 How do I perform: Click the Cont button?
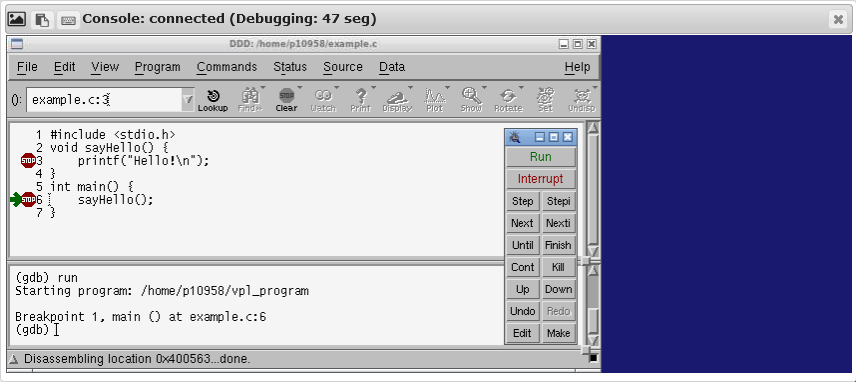pos(522,267)
